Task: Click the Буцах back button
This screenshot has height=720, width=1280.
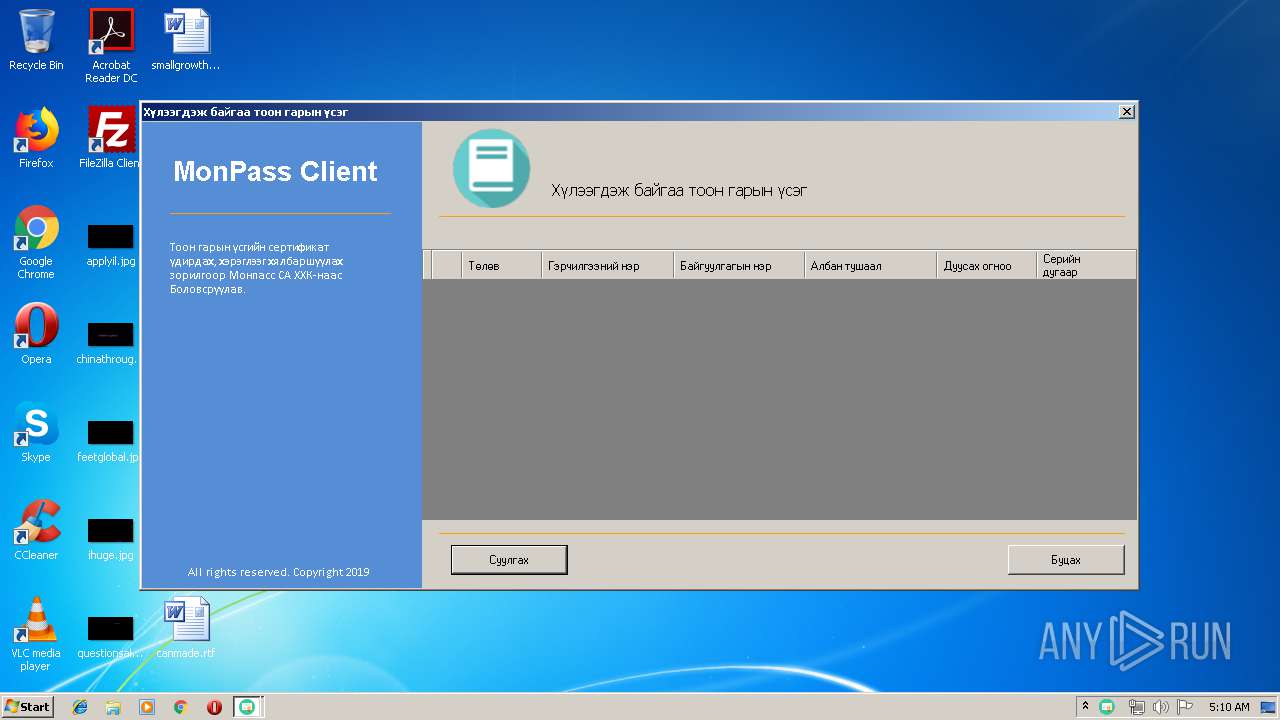Action: tap(1066, 560)
